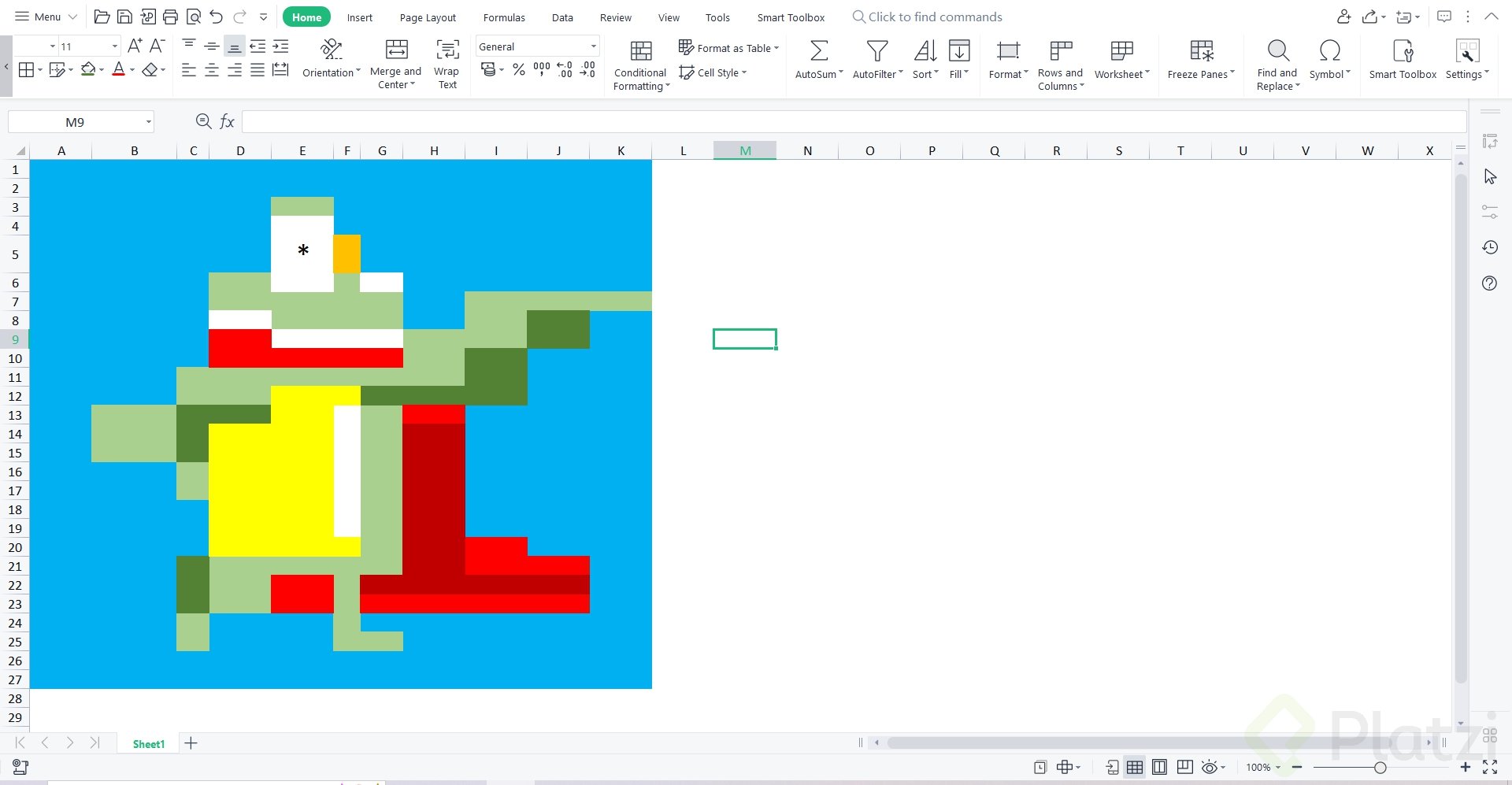Toggle bottom align vertical alignment
This screenshot has width=1512, height=785.
(234, 46)
